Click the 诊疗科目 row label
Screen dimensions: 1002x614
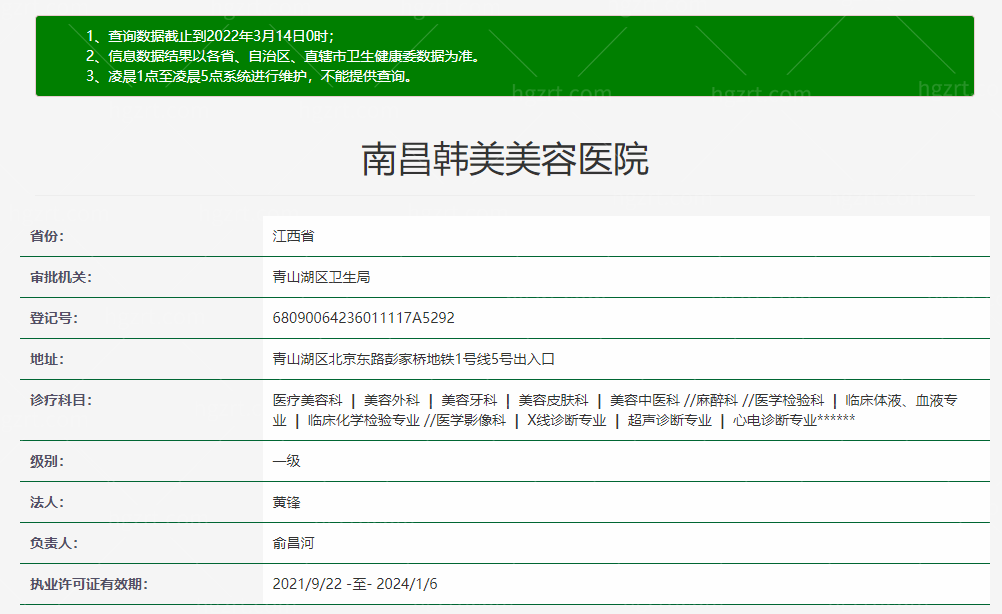point(60,400)
